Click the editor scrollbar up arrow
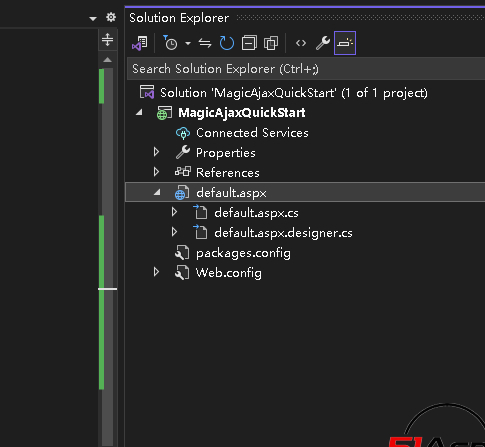485x447 pixels. (x=107, y=60)
